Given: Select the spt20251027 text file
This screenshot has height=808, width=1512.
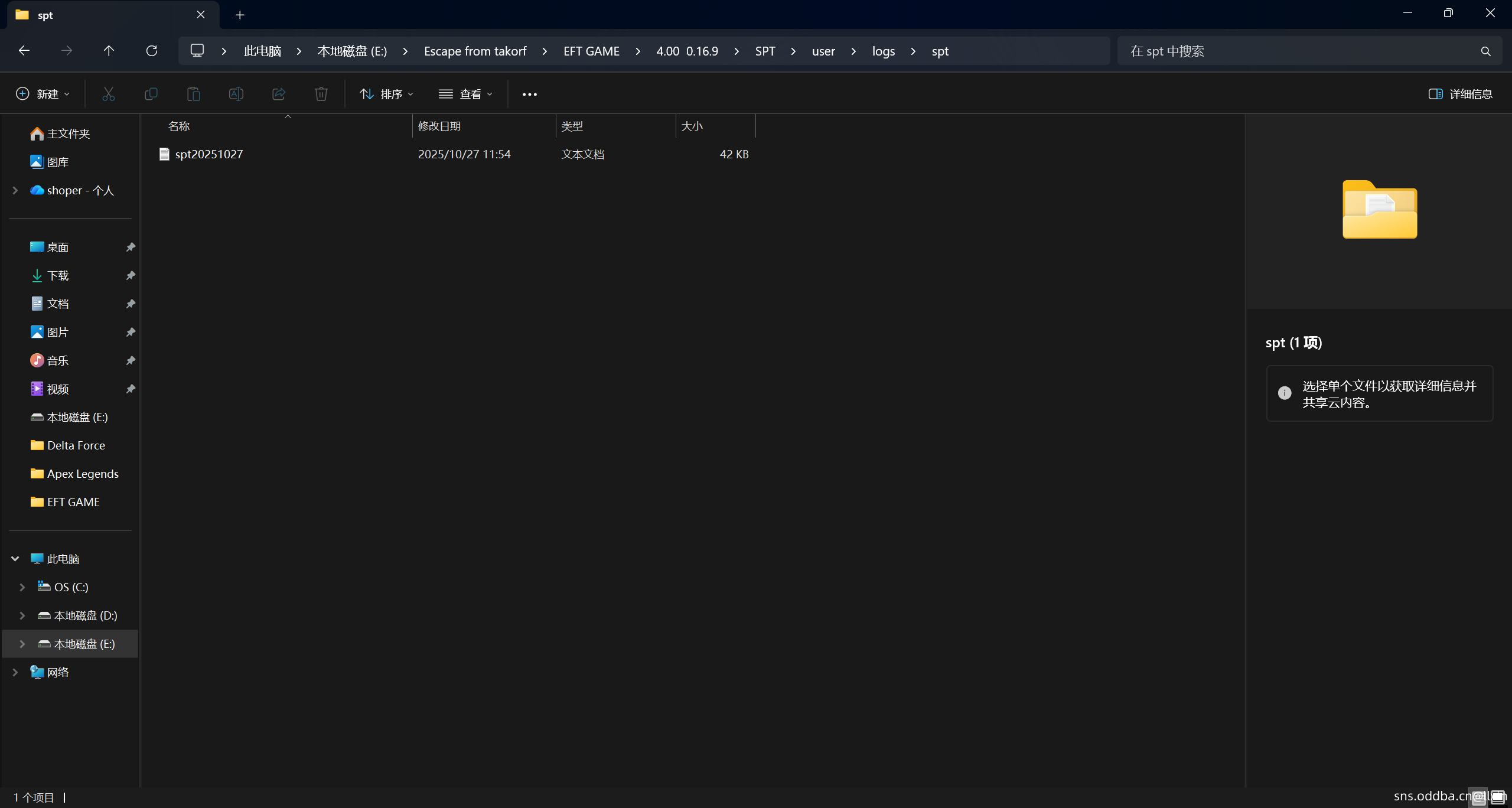Looking at the screenshot, I should [x=209, y=154].
